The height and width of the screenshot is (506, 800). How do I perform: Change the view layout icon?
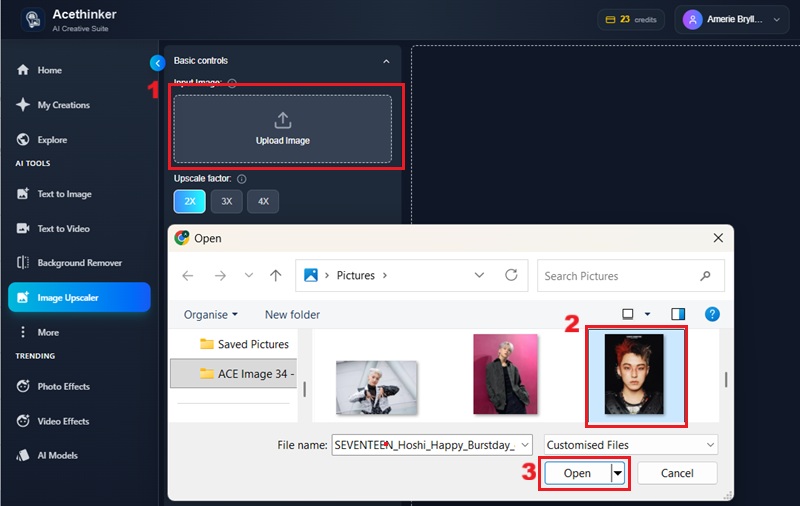click(x=628, y=314)
